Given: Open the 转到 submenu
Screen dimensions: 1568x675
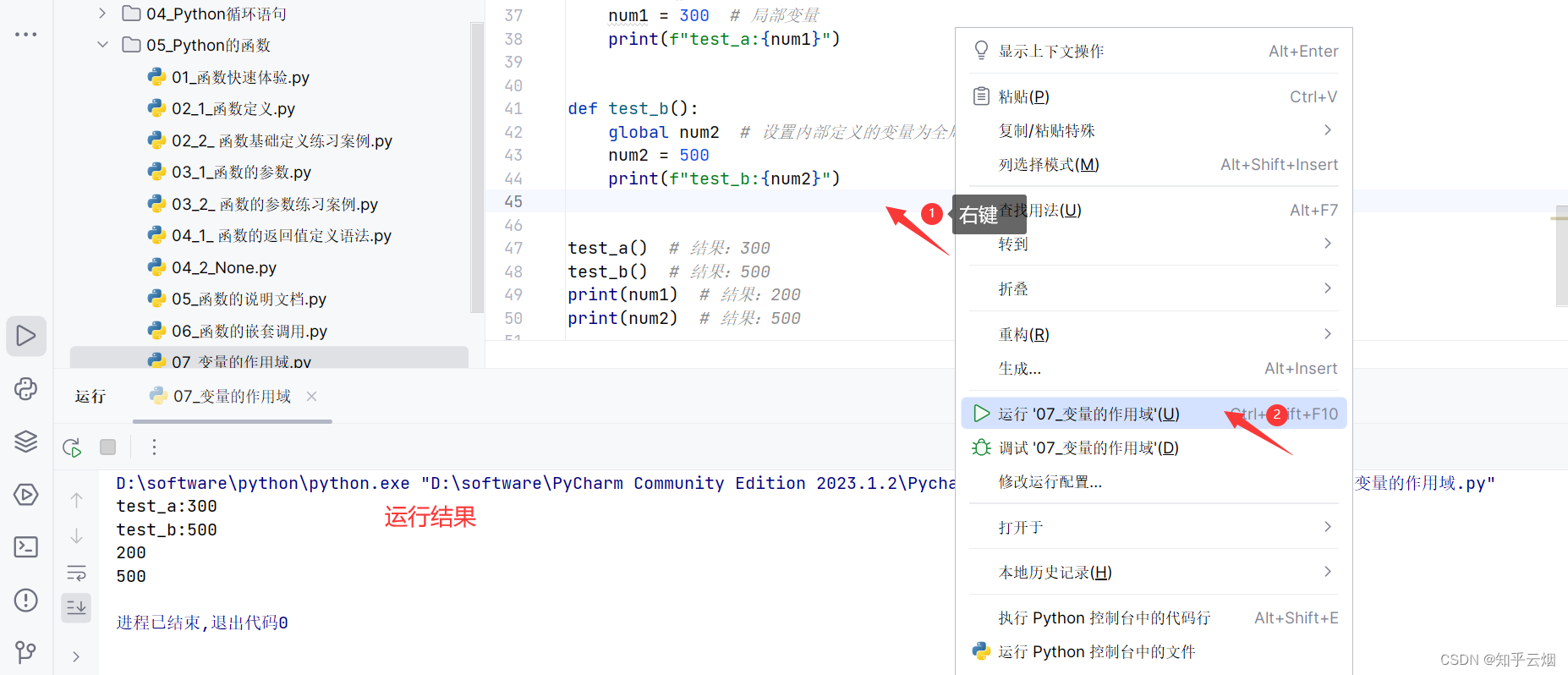Looking at the screenshot, I should coord(1154,244).
